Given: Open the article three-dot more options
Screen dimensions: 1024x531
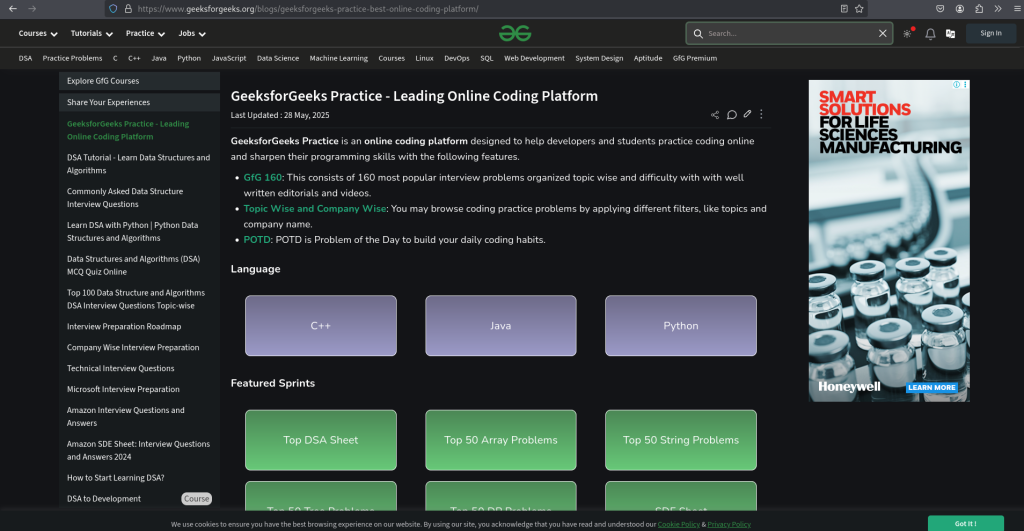Looking at the screenshot, I should (x=761, y=114).
